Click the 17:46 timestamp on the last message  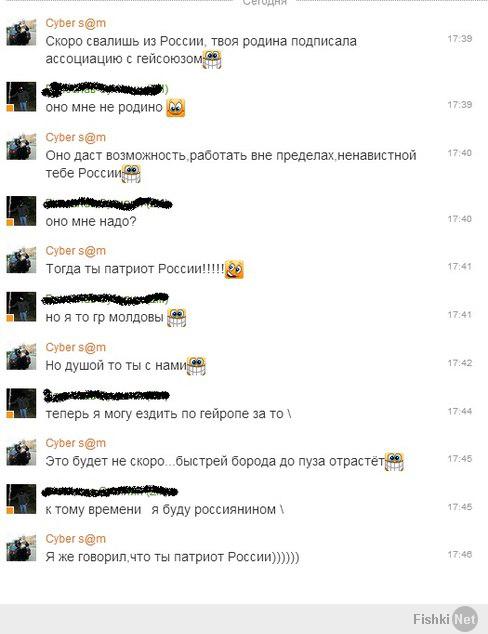[460, 554]
